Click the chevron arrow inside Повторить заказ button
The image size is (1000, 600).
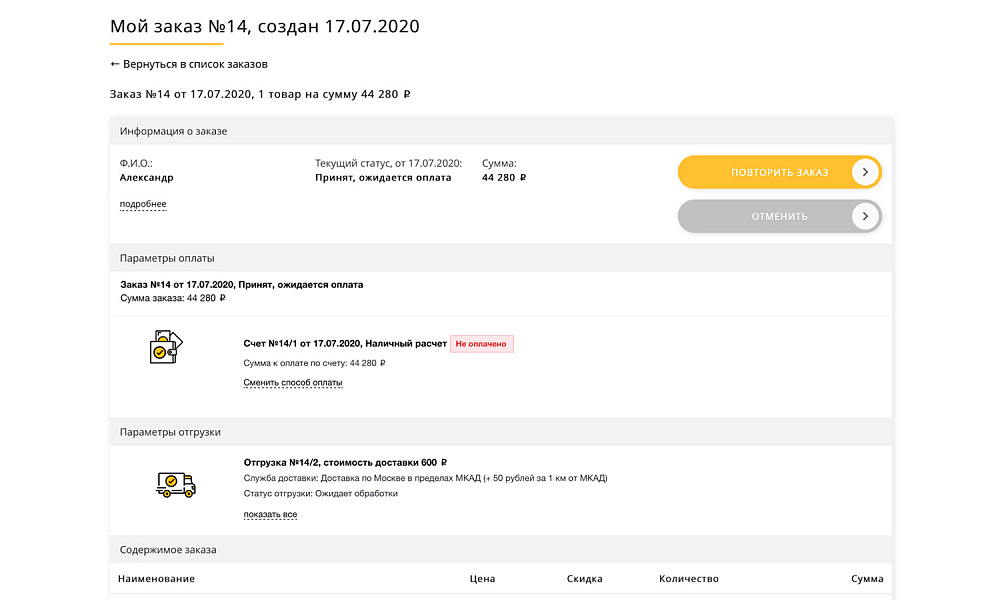coord(864,172)
